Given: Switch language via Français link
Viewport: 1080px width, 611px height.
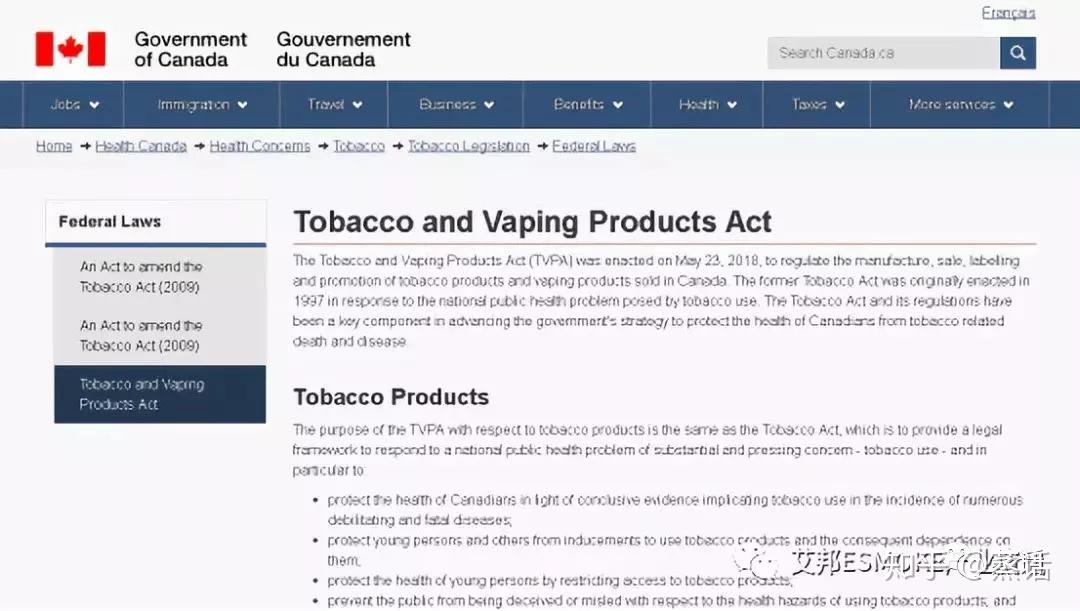Looking at the screenshot, I should pos(1008,12).
